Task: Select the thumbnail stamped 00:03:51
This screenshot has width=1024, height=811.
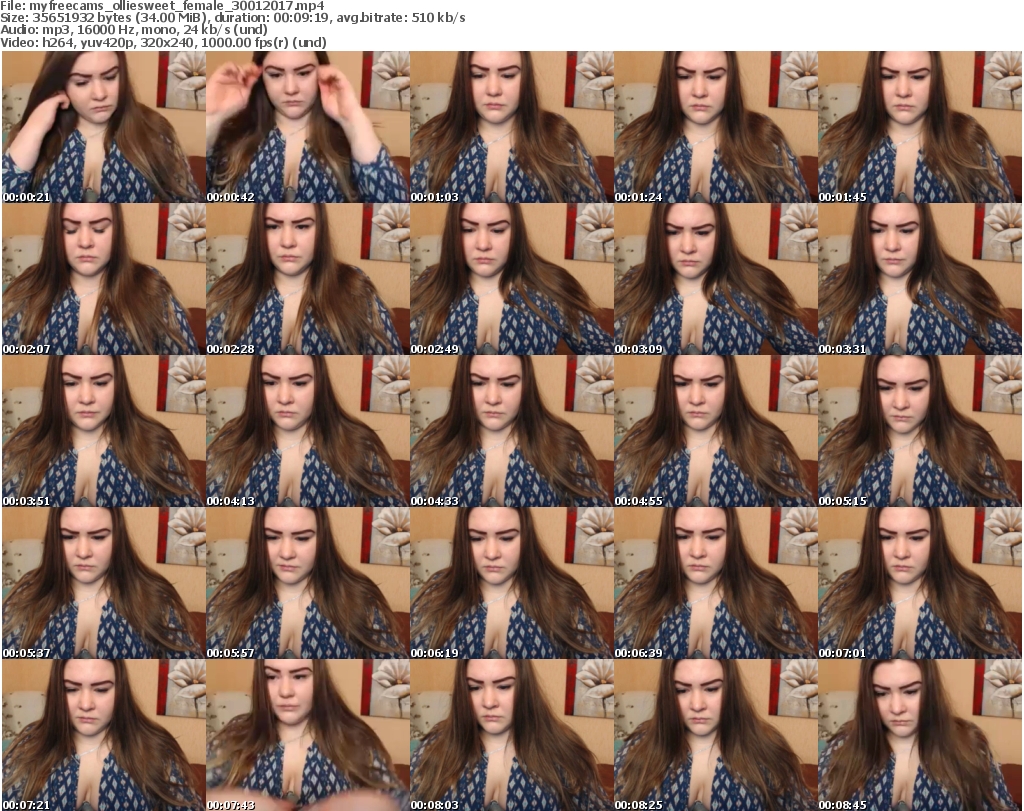Action: [104, 432]
